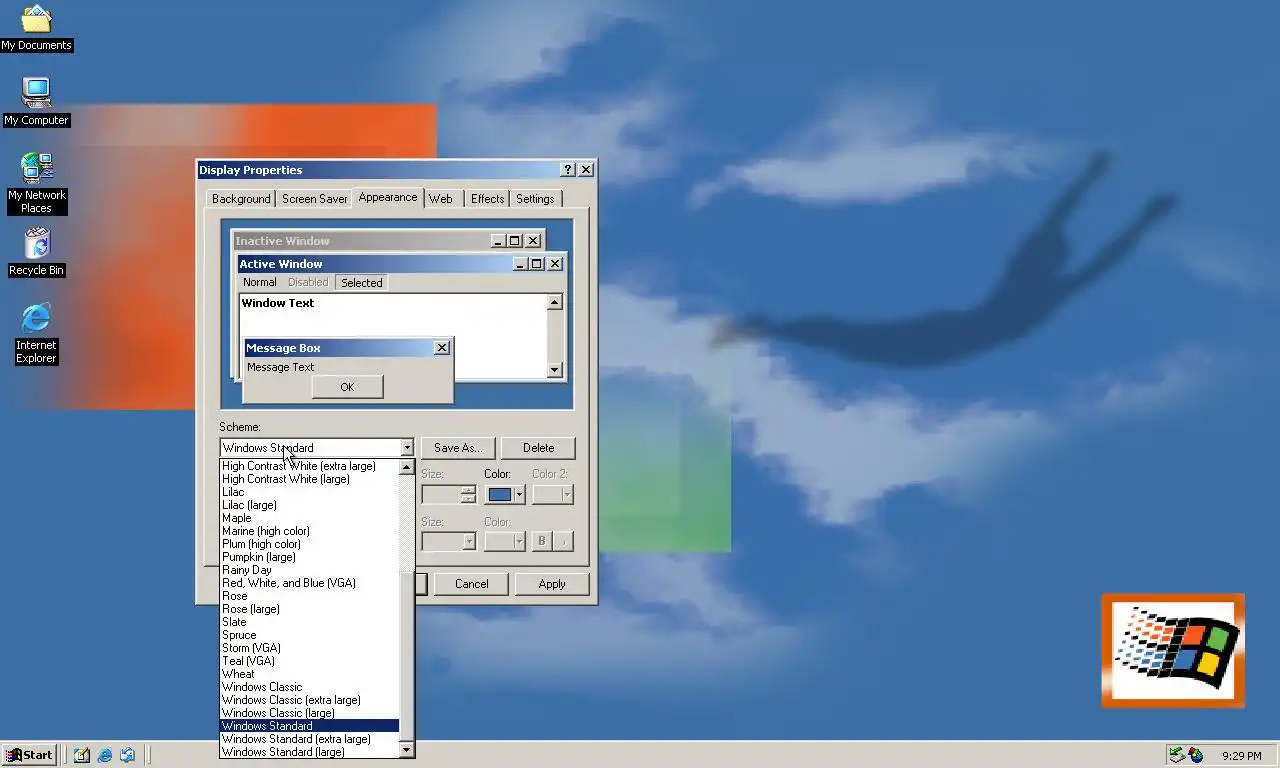The width and height of the screenshot is (1280, 768).
Task: Launch Outlook Express from quick launch
Action: (x=128, y=755)
